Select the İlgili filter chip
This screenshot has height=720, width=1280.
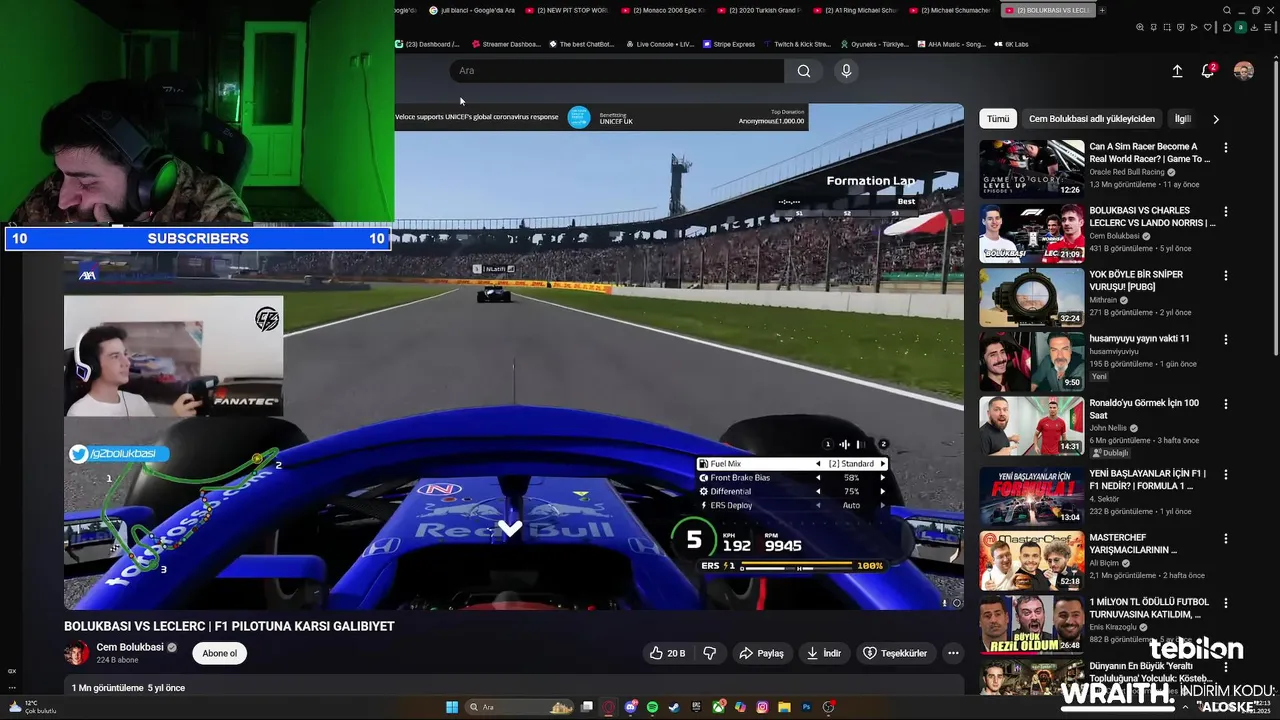tap(1183, 118)
